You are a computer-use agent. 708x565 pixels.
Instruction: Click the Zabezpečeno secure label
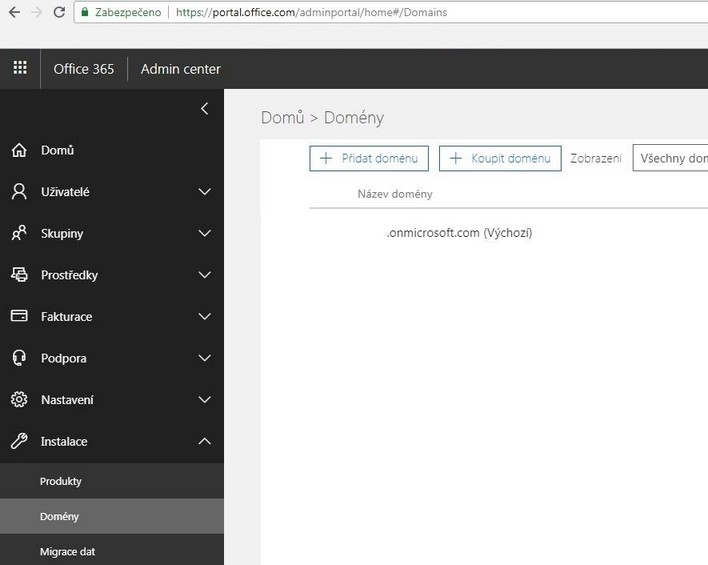coord(128,12)
